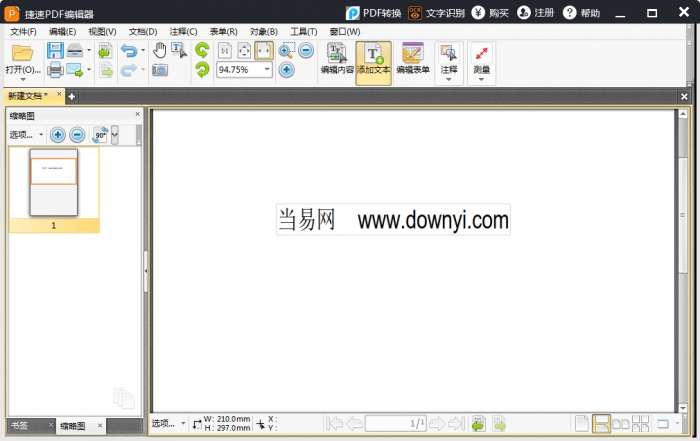Screen dimensions: 700x441
Task: Select the Hand tool
Action: (160, 50)
